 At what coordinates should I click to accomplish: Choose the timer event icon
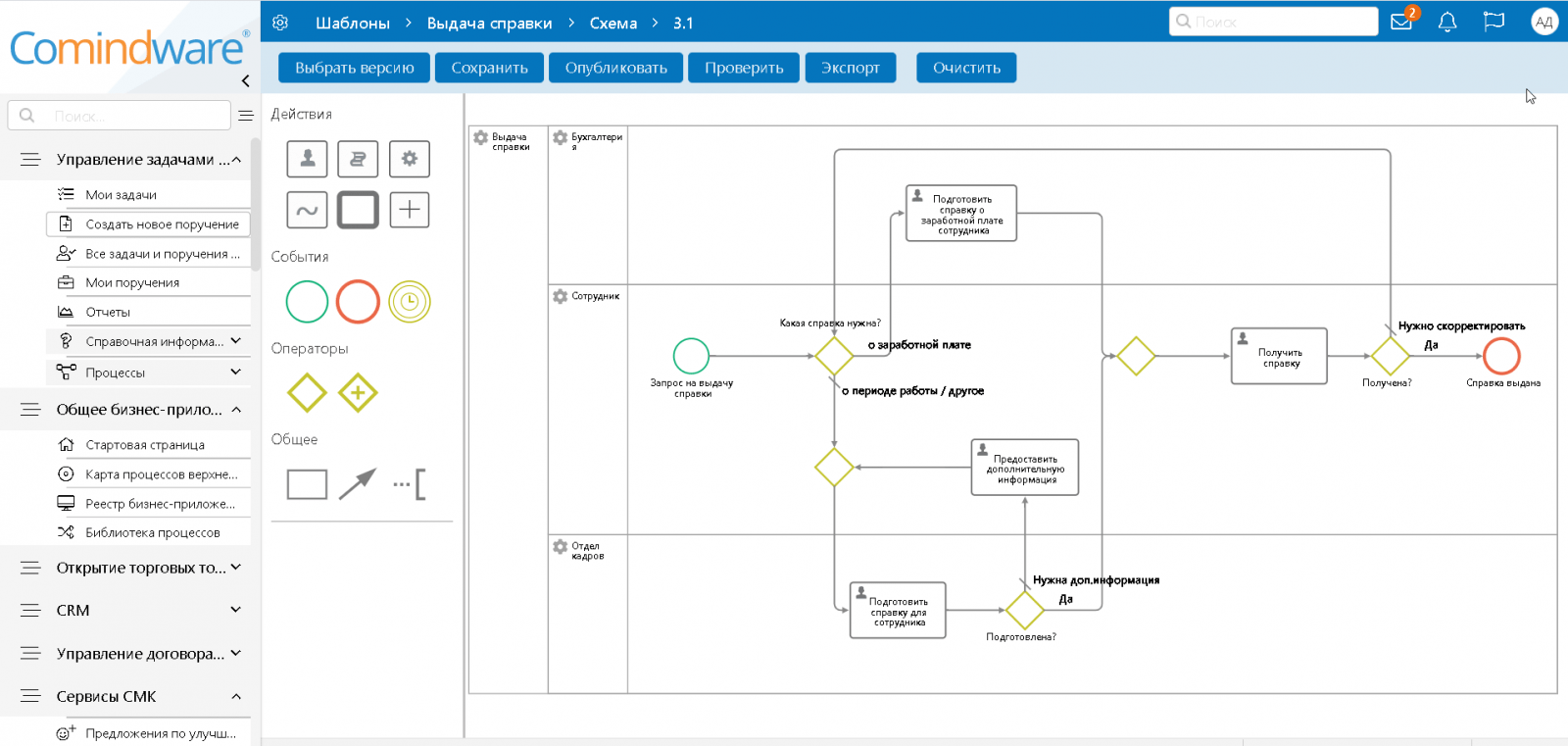click(x=409, y=301)
